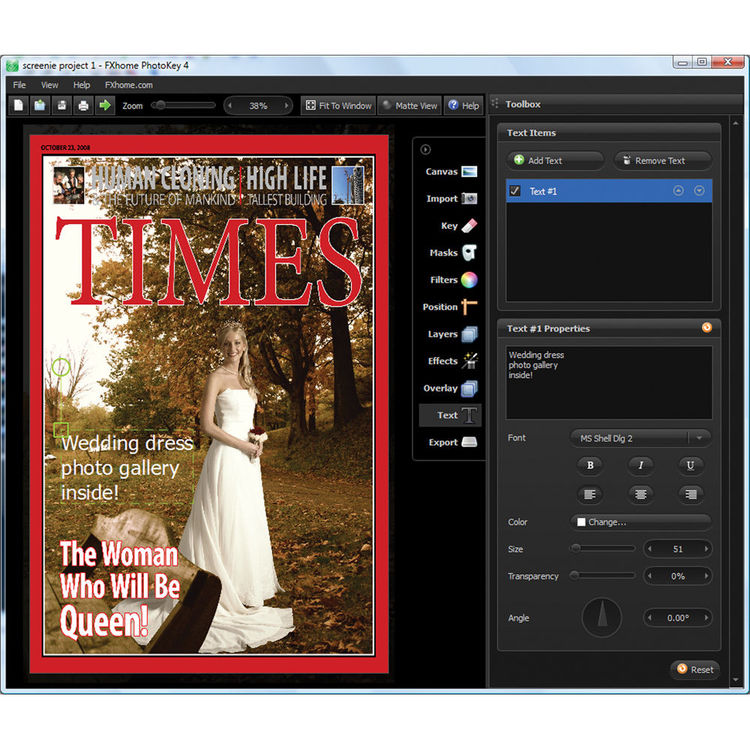
Task: Open the File menu
Action: click(x=19, y=85)
